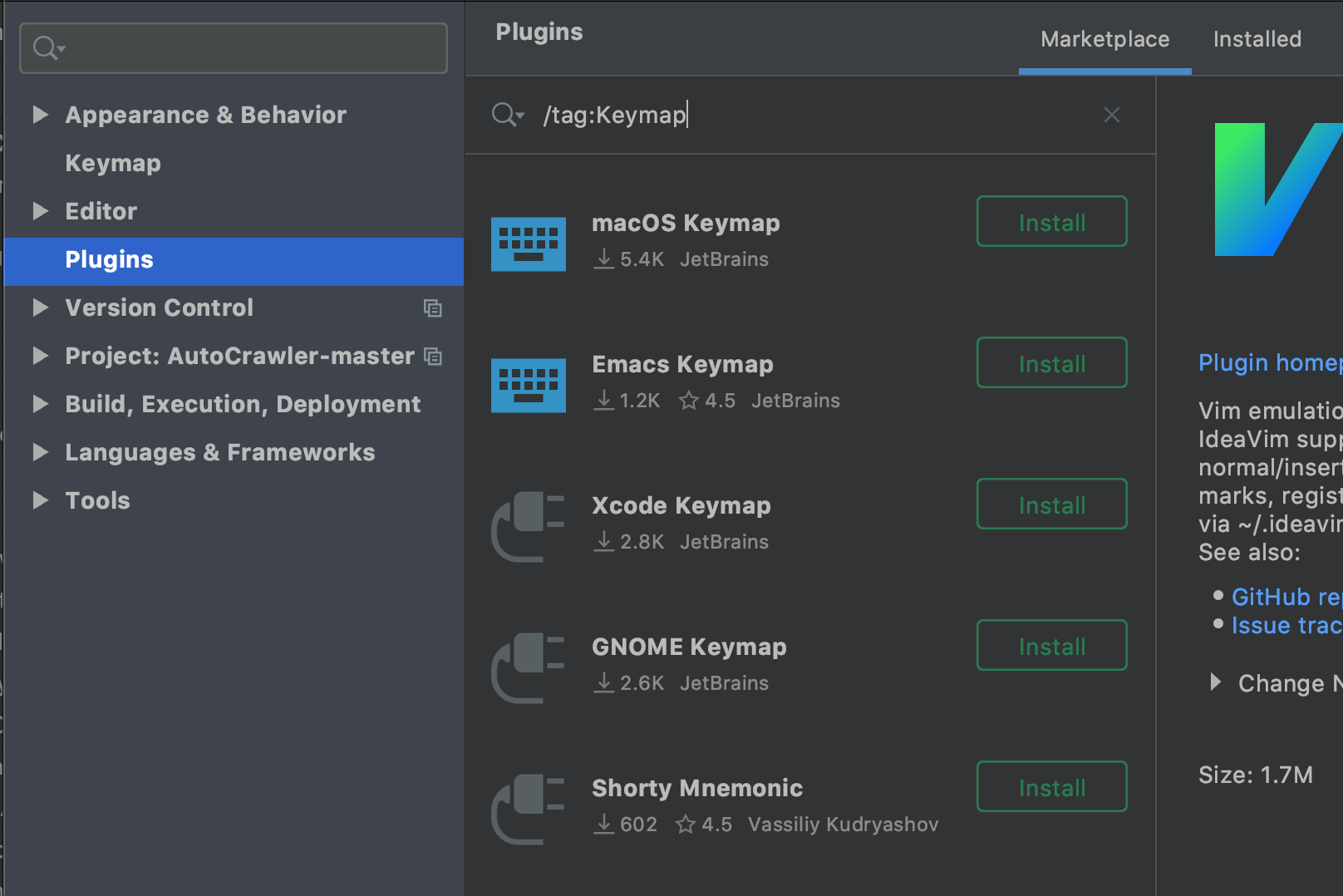The image size is (1343, 896).
Task: Expand the Change Notes disclosure triangle
Action: pos(1216,682)
